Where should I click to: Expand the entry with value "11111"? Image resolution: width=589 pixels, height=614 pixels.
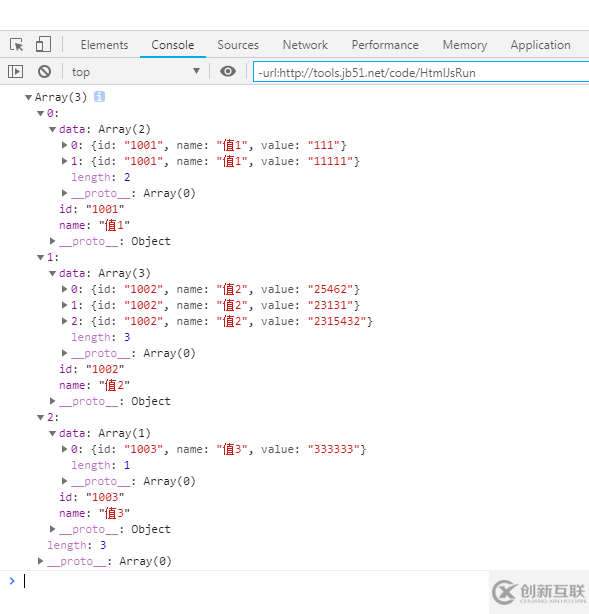[65, 161]
